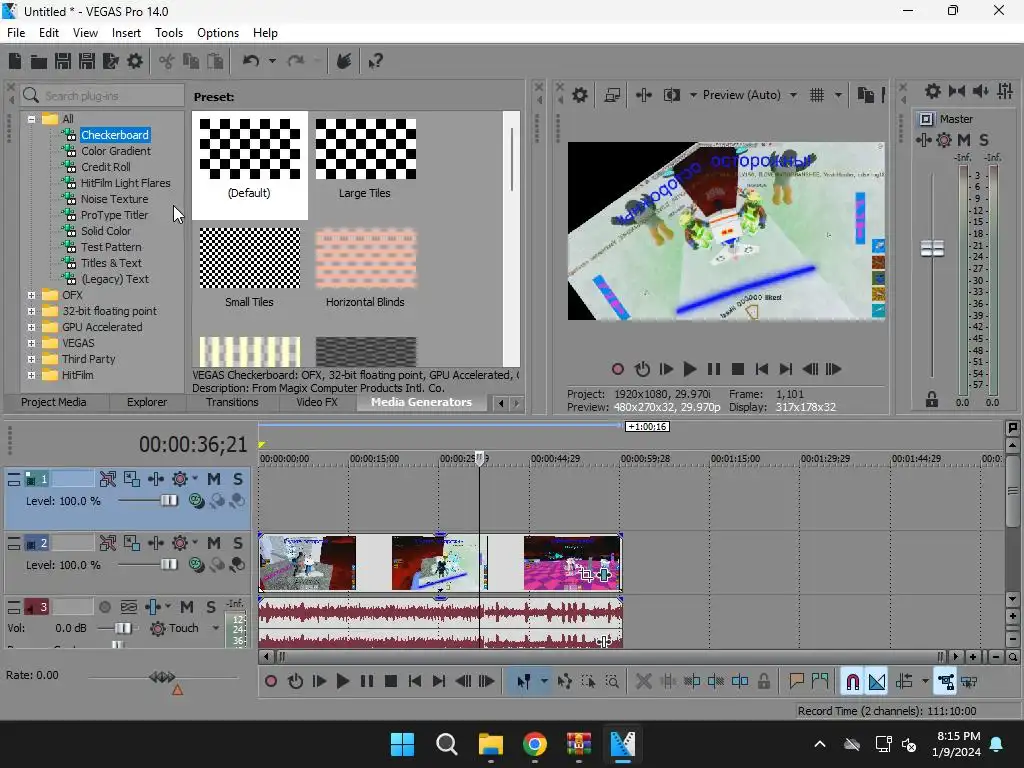Choose the Large Tiles checkerboard preset

click(x=365, y=159)
